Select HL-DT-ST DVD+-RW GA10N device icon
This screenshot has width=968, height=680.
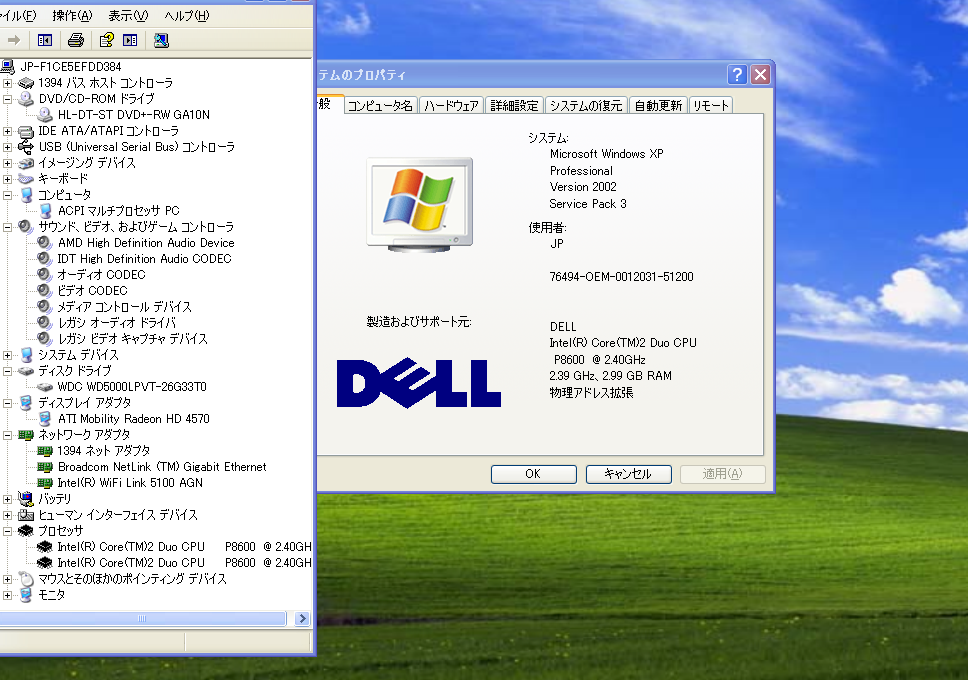44,115
